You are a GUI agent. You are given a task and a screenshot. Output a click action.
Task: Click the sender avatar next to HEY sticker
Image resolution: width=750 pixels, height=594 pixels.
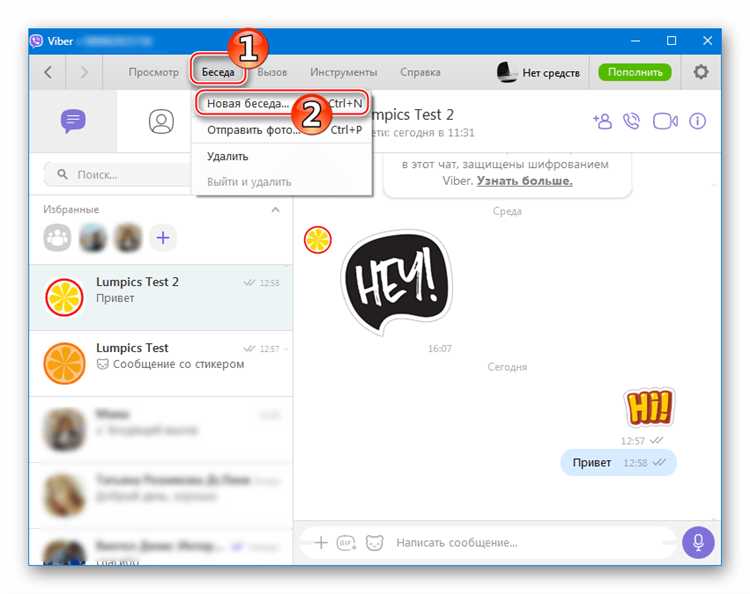(x=318, y=240)
